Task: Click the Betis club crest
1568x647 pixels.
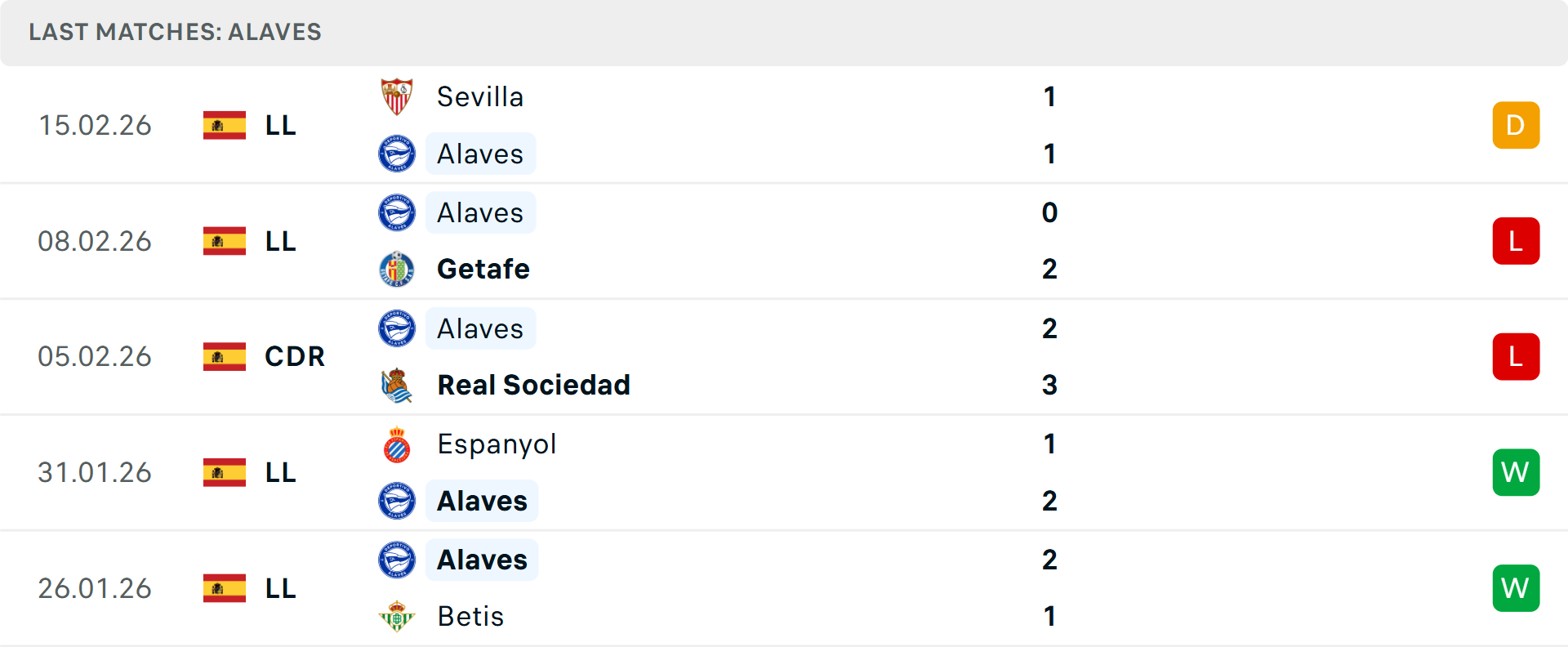Action: [398, 617]
